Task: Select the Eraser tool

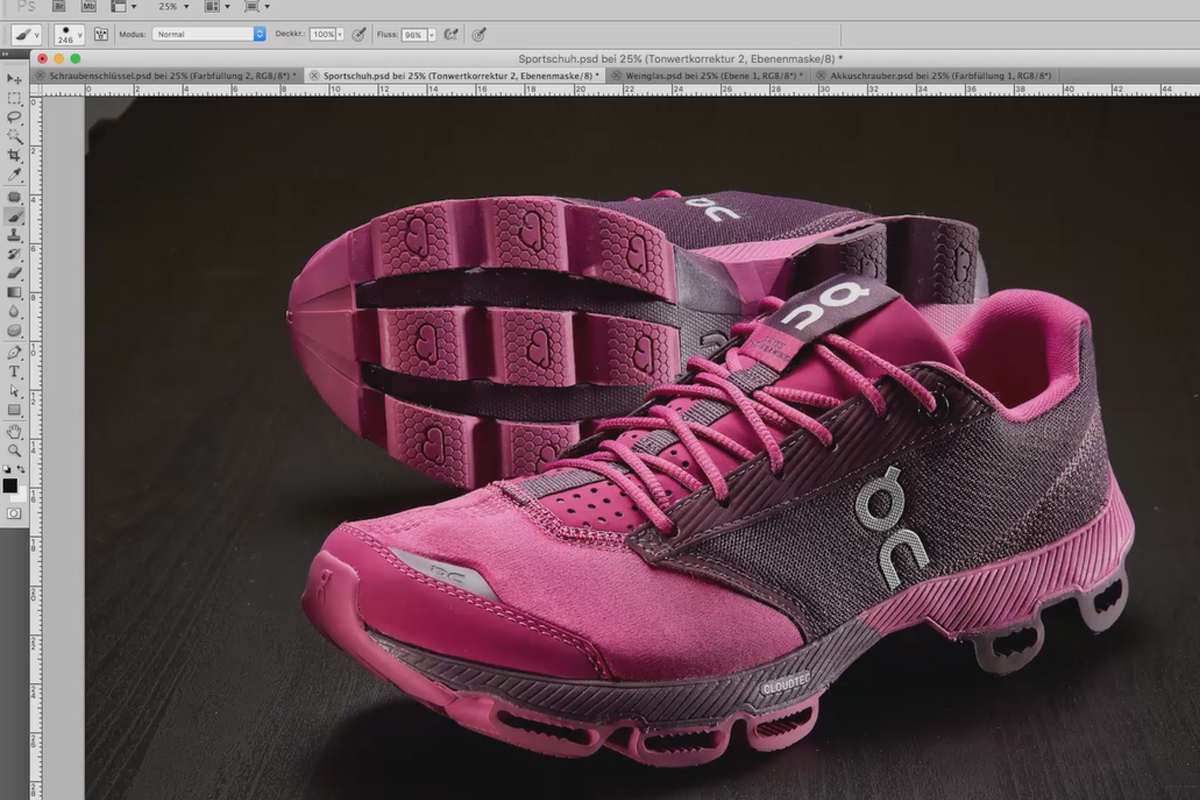Action: (x=14, y=273)
